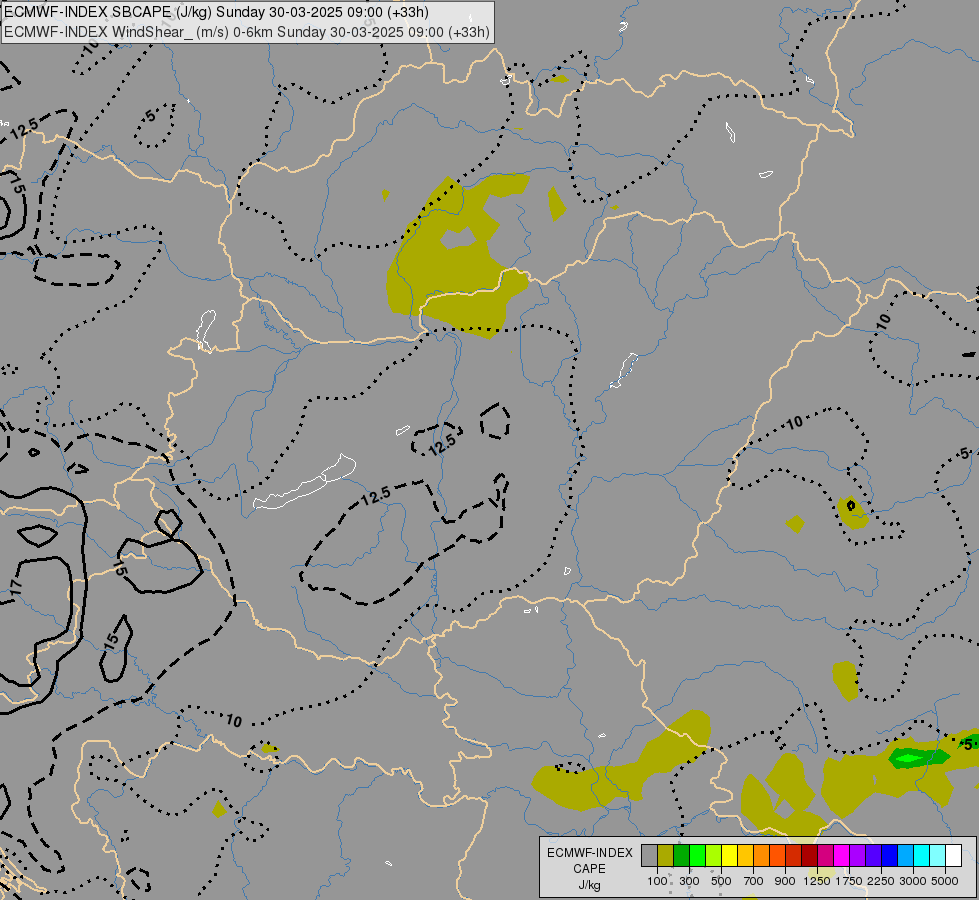
Task: Click the '2250' legend value label
Action: click(881, 881)
